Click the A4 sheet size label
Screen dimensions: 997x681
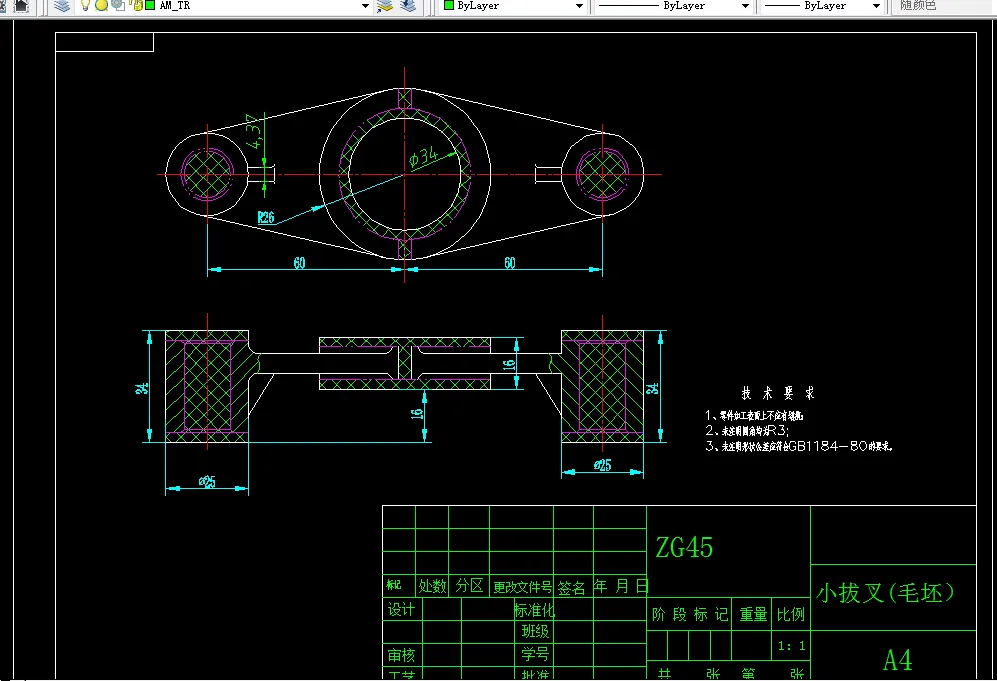(897, 660)
